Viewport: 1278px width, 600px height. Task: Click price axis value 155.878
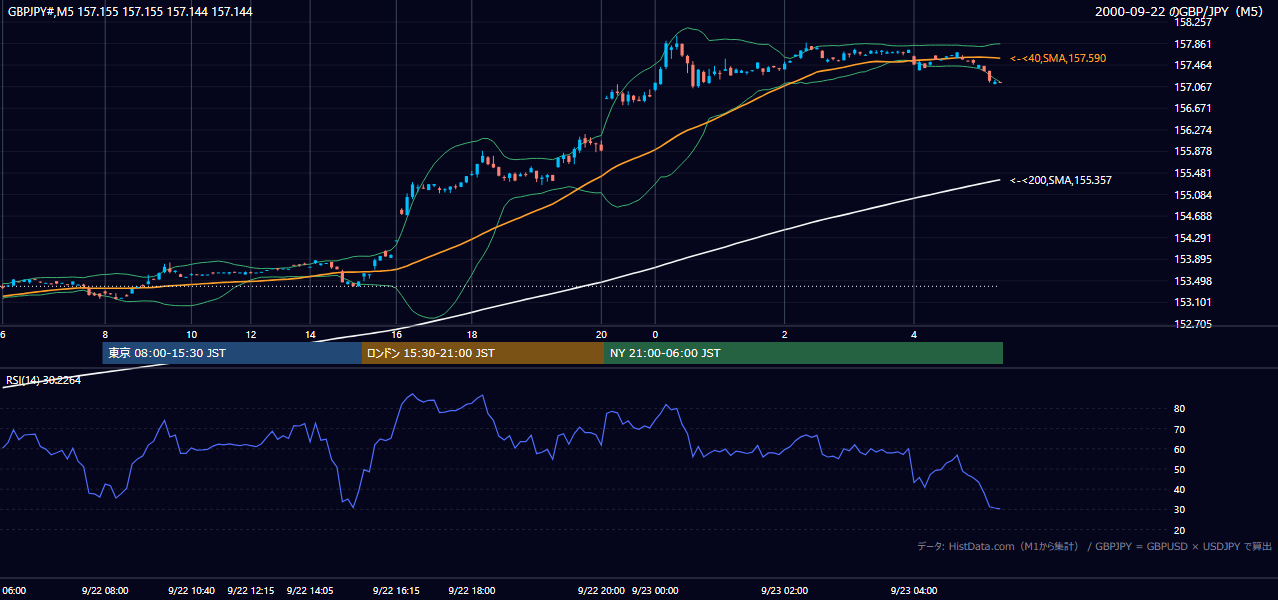[1193, 152]
